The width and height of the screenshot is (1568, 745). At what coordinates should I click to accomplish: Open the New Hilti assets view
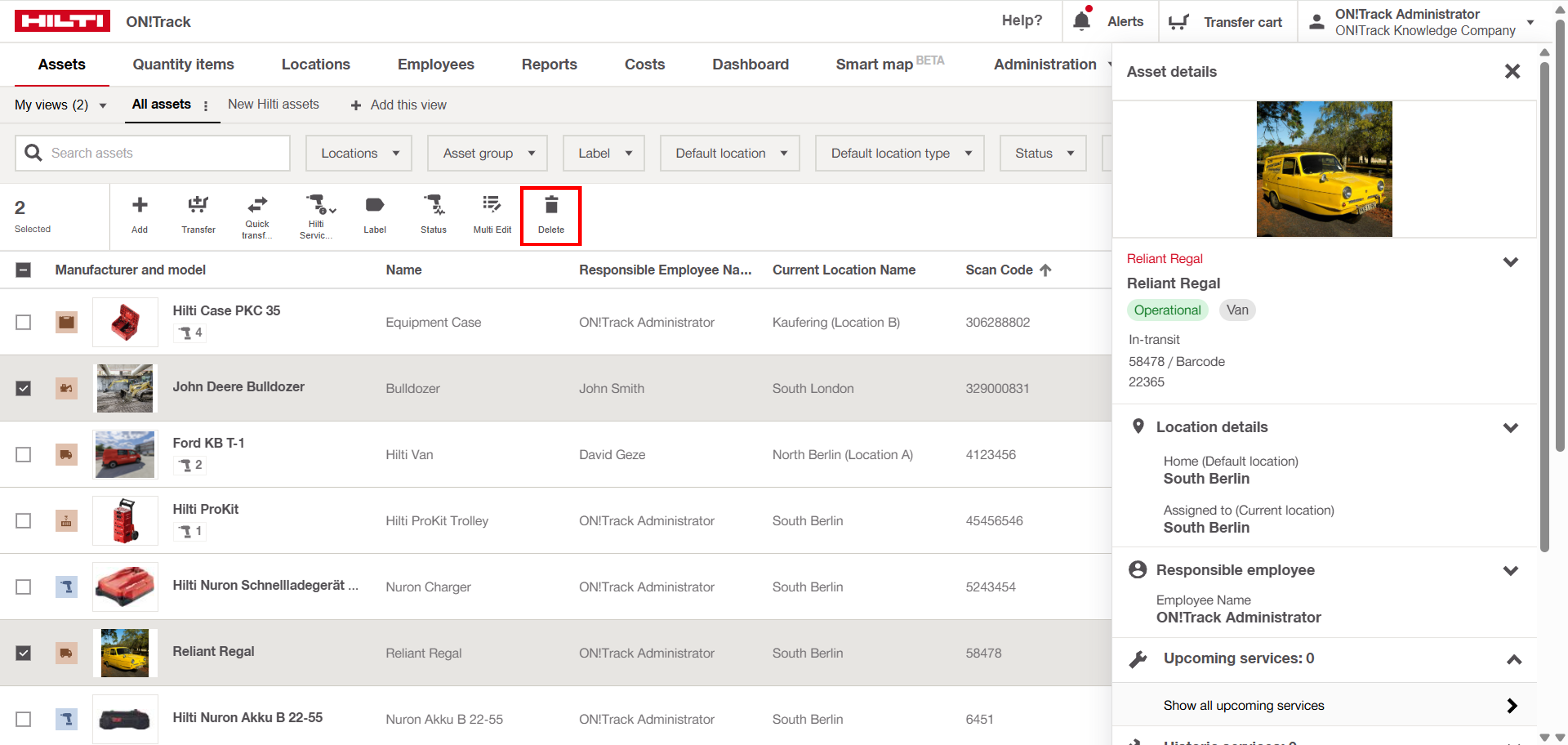coord(273,104)
